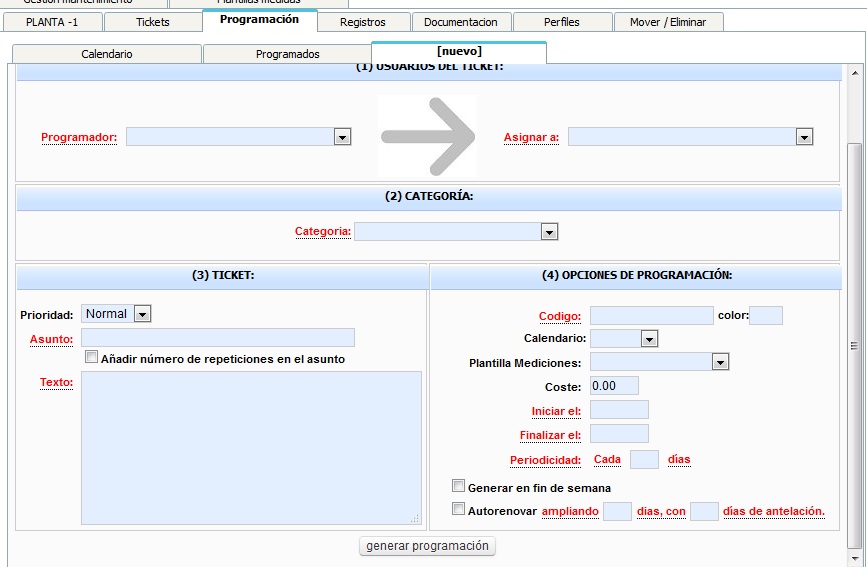The width and height of the screenshot is (867, 567).
Task: Click the Codigo label
Action: [x=560, y=316]
